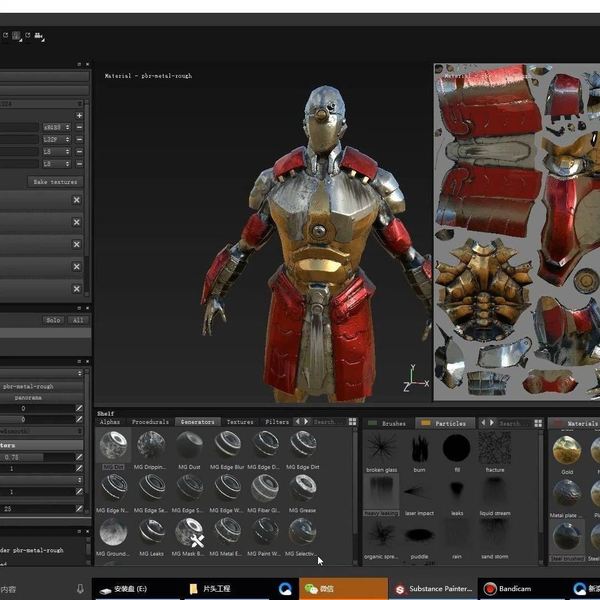Select the Gold material sphere

[567, 450]
